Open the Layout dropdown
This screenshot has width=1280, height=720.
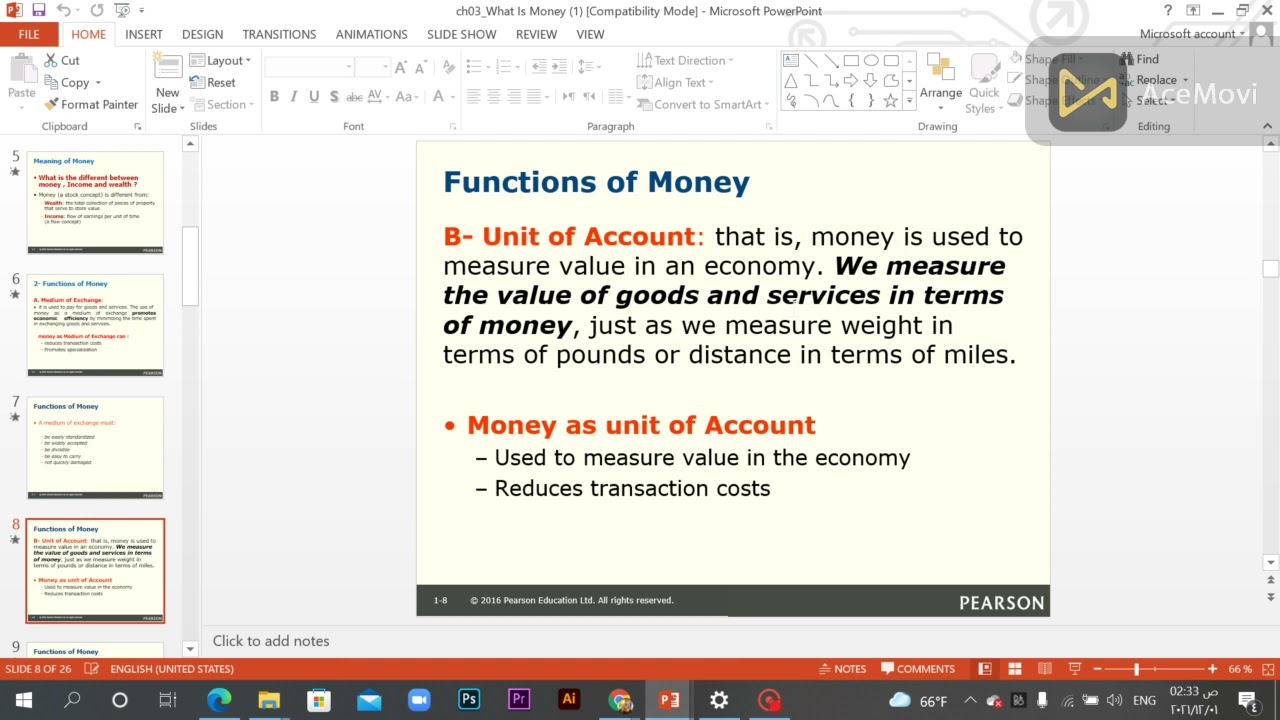(220, 60)
